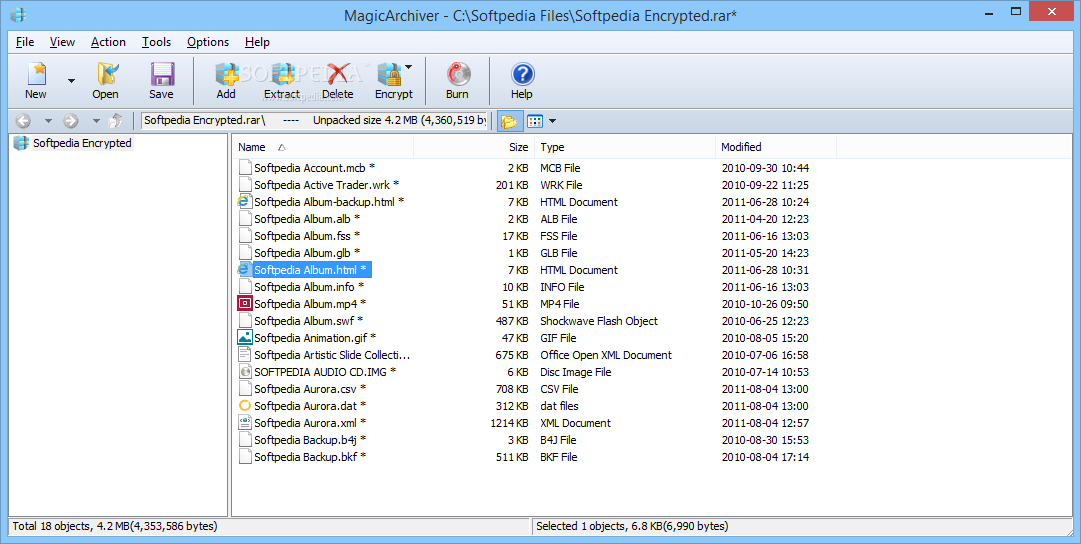Click modified date 2011-08-04 12:57
The height and width of the screenshot is (544, 1081).
(x=765, y=423)
